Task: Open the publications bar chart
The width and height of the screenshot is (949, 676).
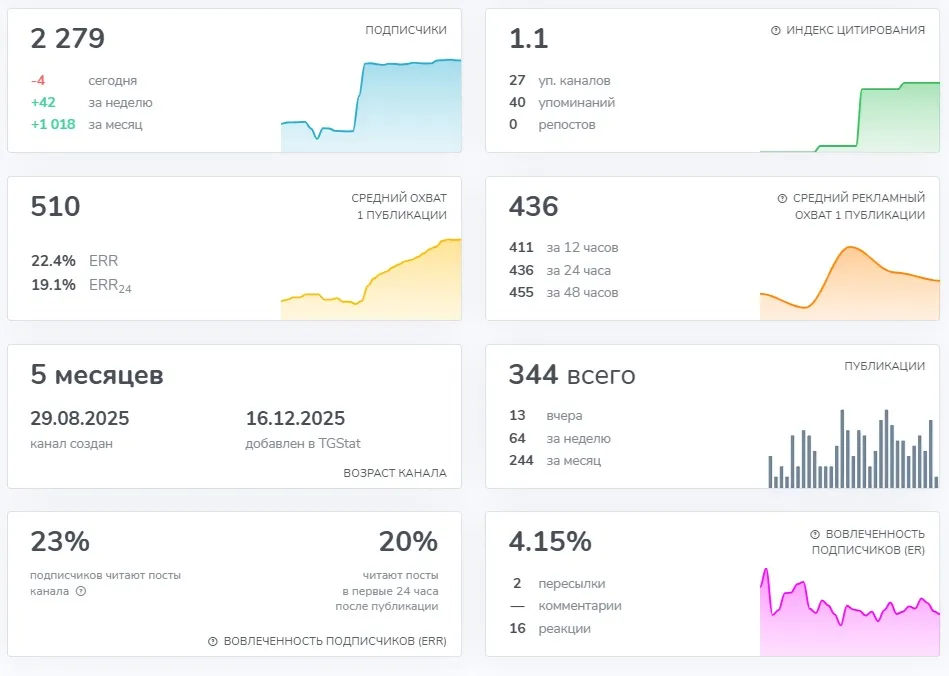Action: 853,448
